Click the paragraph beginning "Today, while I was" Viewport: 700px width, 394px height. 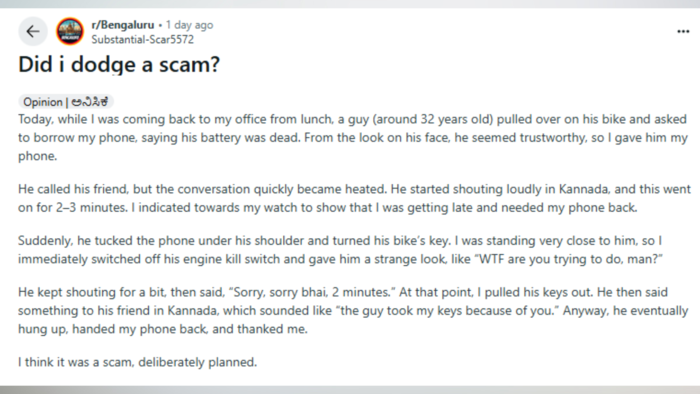(353, 137)
